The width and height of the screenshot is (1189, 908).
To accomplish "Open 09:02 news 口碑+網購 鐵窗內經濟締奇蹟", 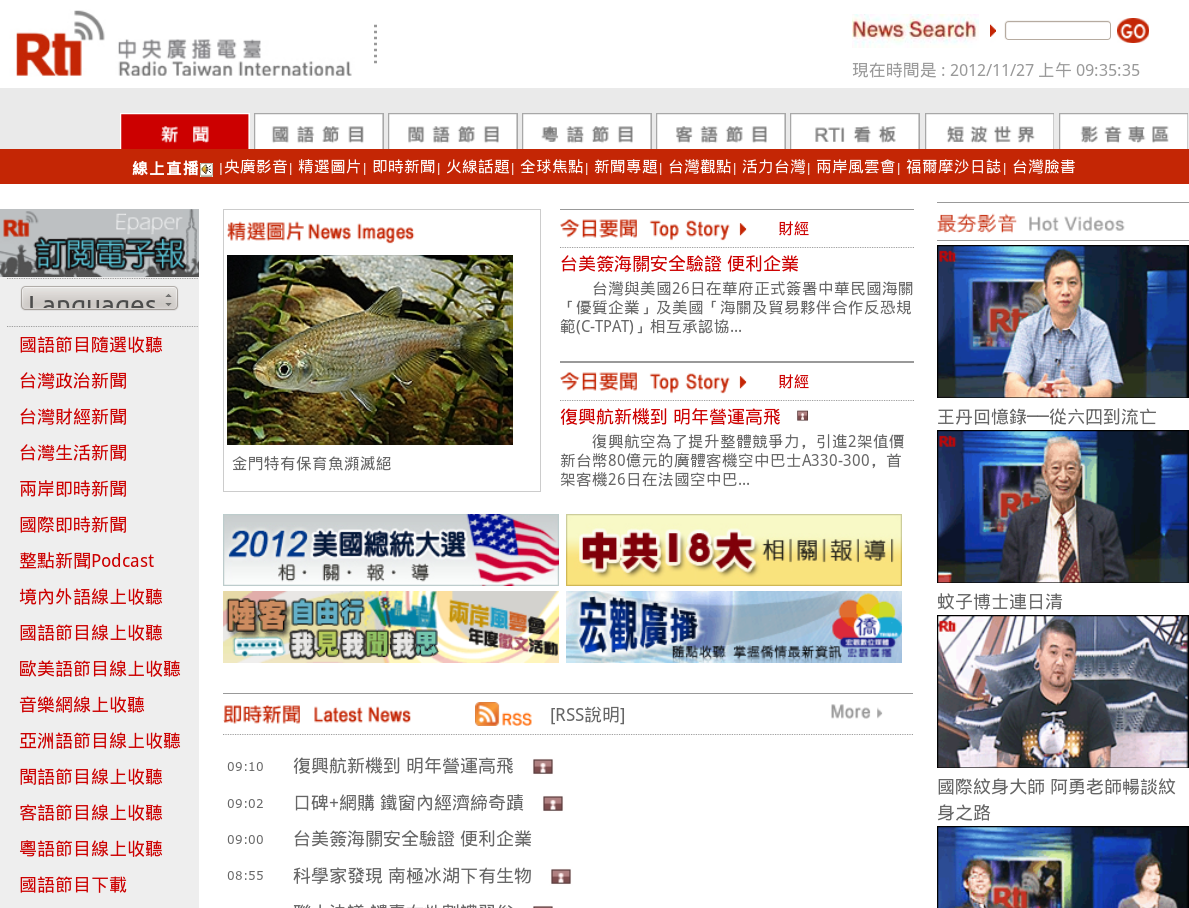I will tap(409, 803).
